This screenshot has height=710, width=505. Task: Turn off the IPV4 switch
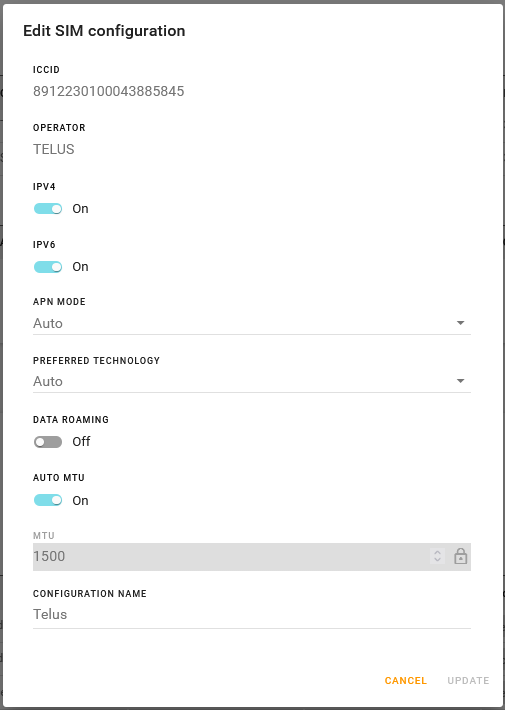click(x=48, y=209)
